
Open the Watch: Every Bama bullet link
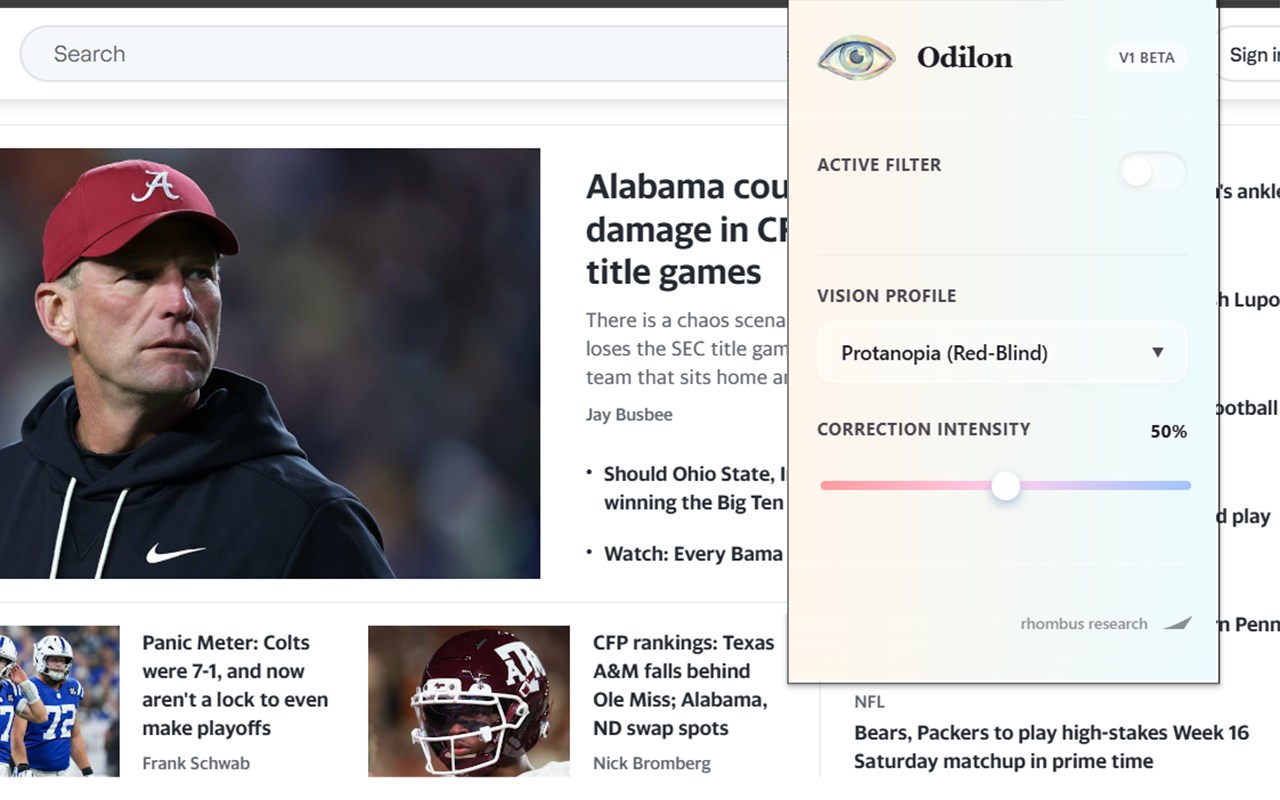(693, 553)
